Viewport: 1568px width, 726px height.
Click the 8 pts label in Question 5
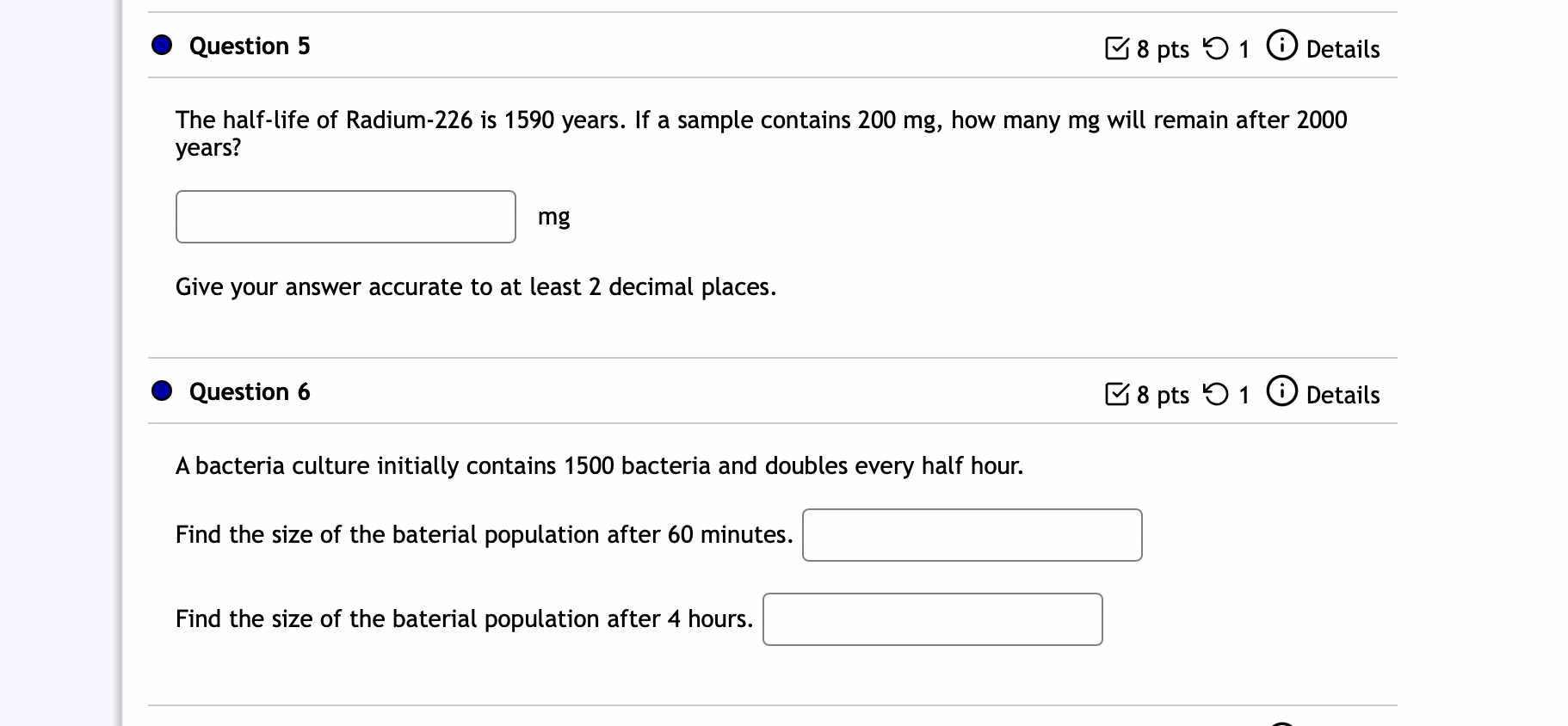[x=1163, y=50]
